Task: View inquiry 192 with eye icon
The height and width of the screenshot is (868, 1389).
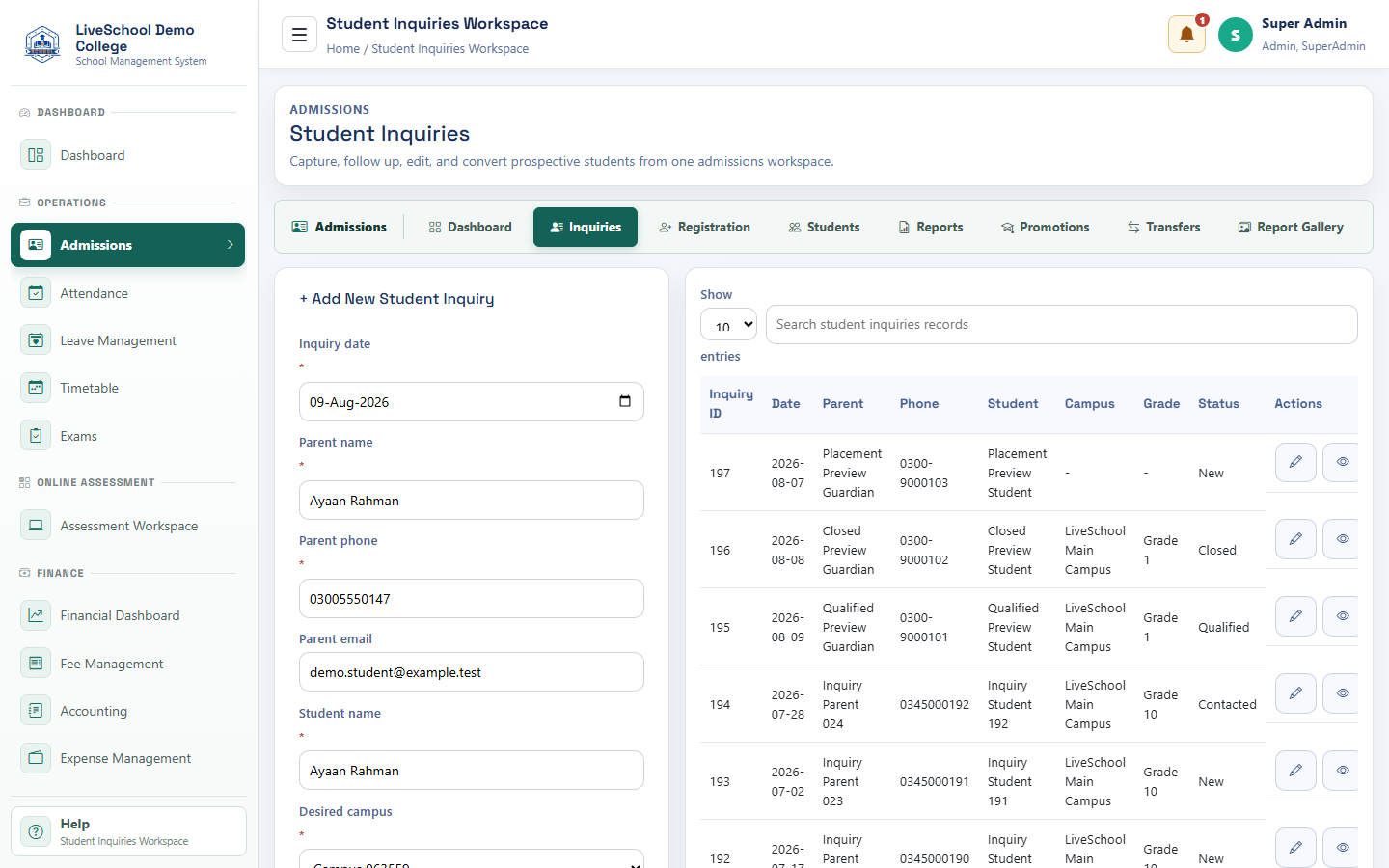Action: [x=1341, y=848]
